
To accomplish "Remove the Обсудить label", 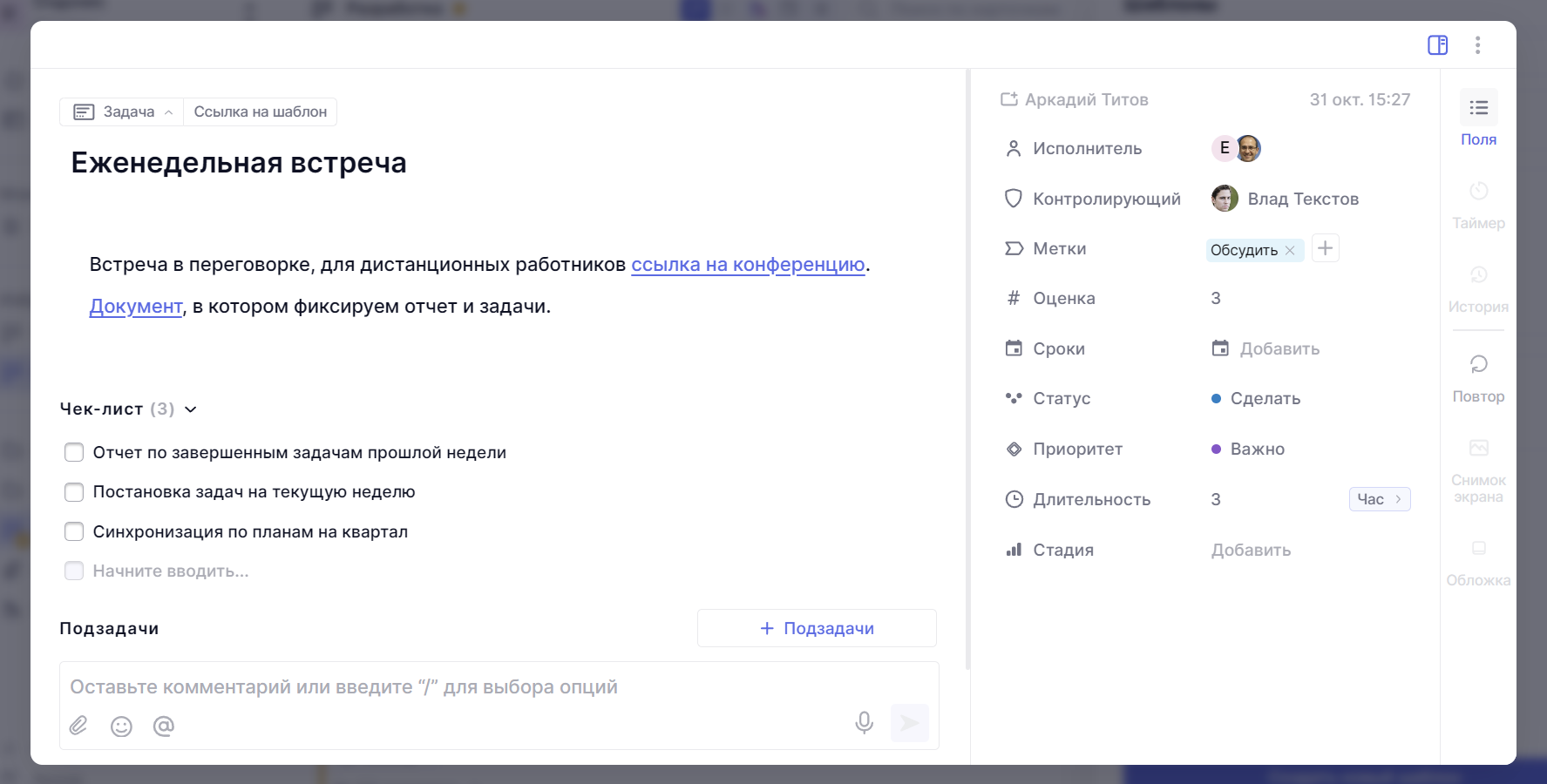I will click(1290, 250).
